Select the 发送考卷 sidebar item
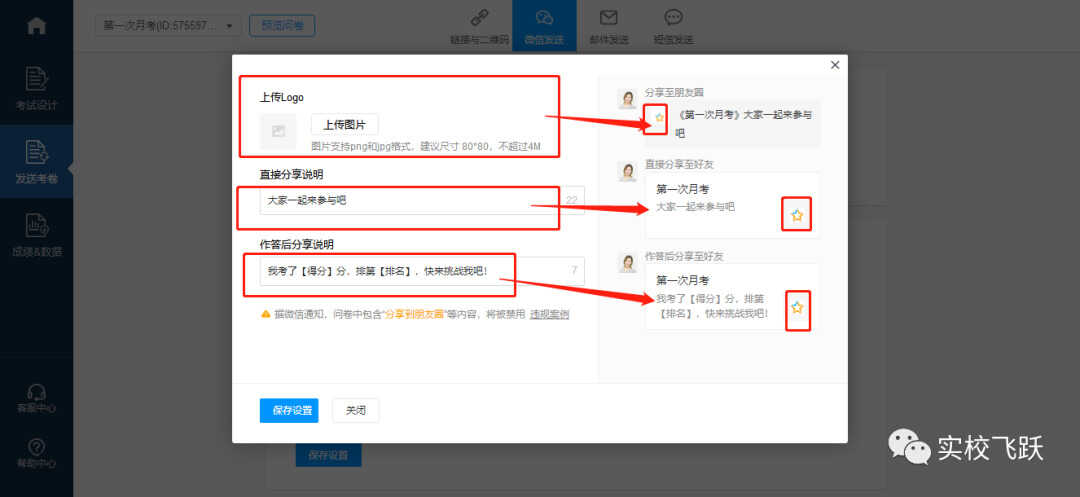 pos(36,161)
